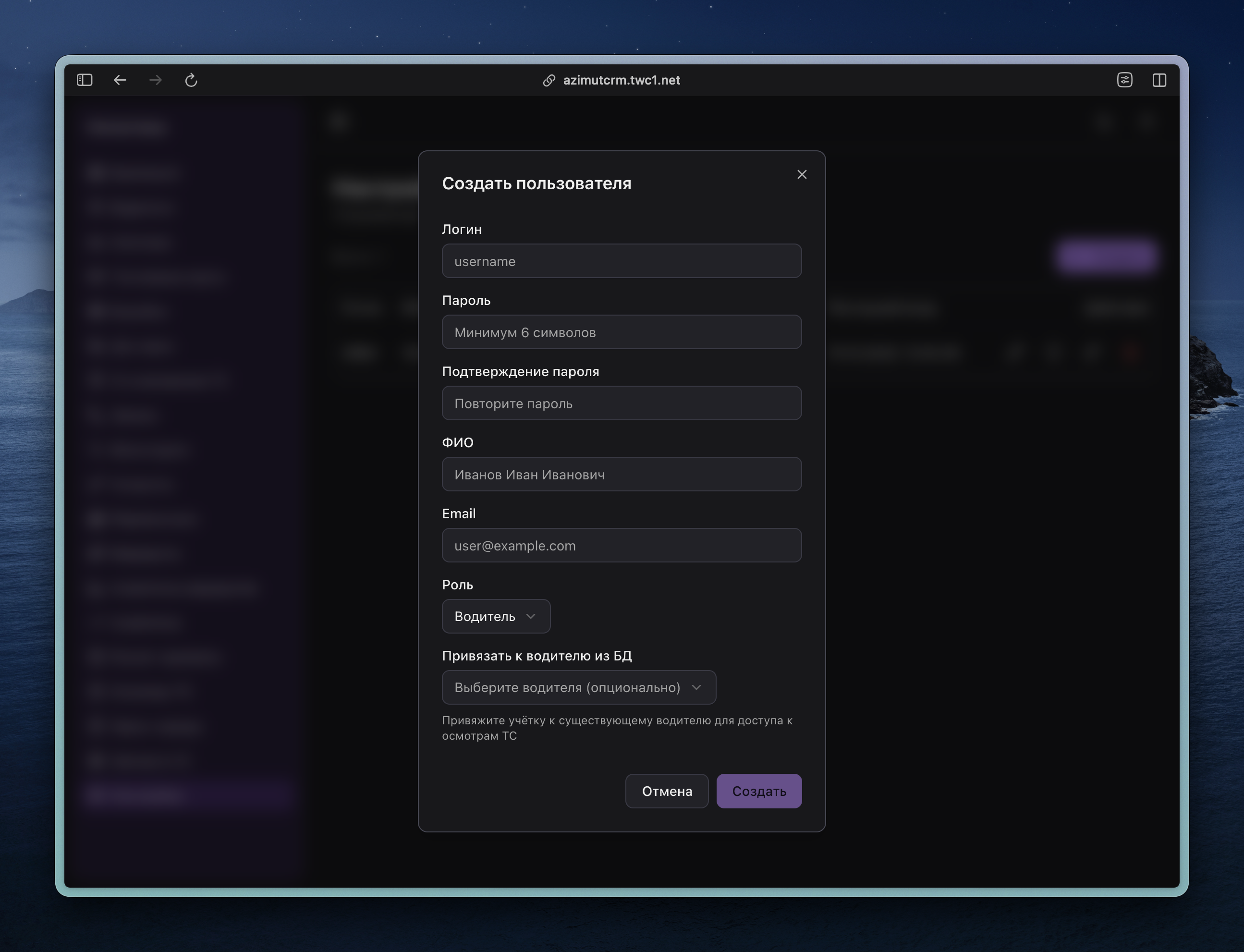Click the link icon beside the URL
The width and height of the screenshot is (1244, 952).
[549, 81]
